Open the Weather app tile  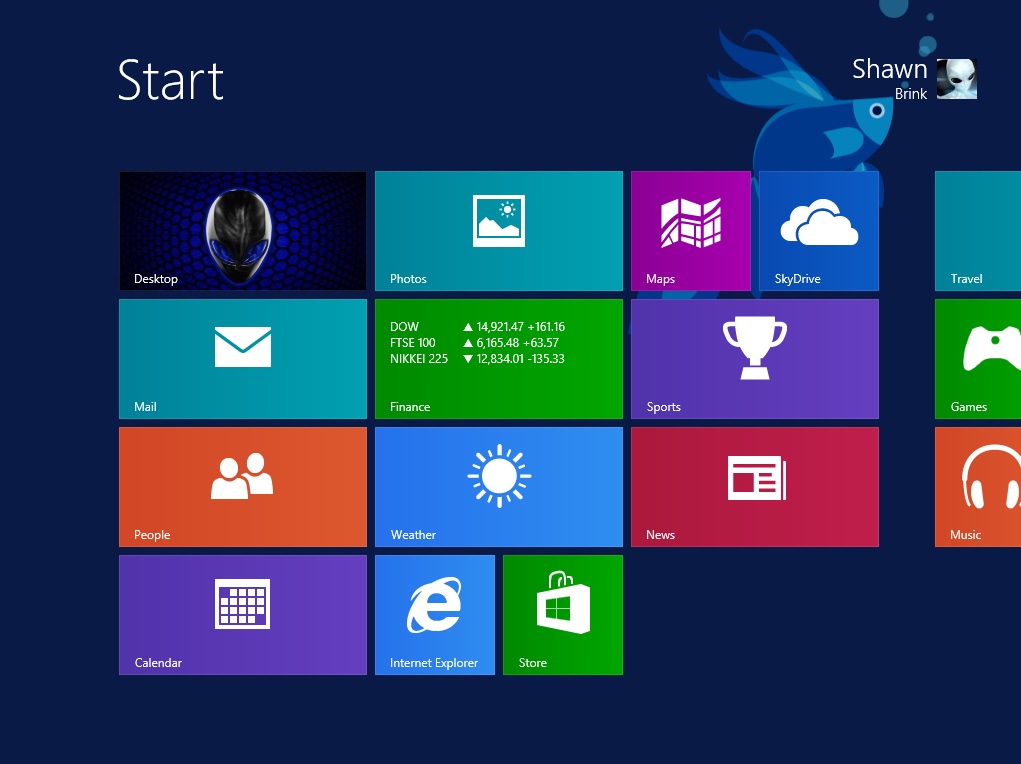click(498, 486)
